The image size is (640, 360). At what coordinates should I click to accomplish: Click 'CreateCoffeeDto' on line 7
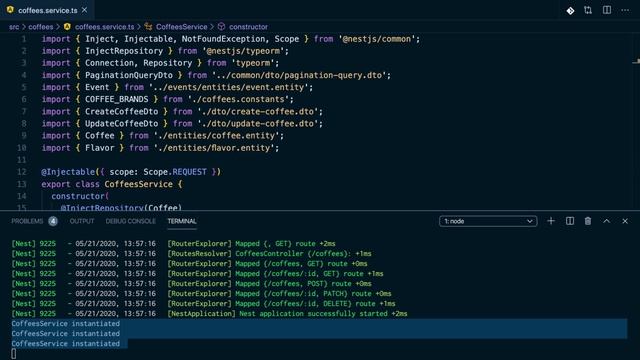(x=121, y=111)
